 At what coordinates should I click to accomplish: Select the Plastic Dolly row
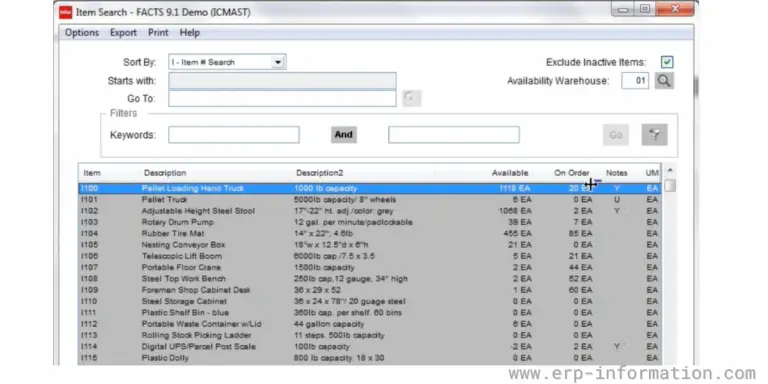click(370, 358)
